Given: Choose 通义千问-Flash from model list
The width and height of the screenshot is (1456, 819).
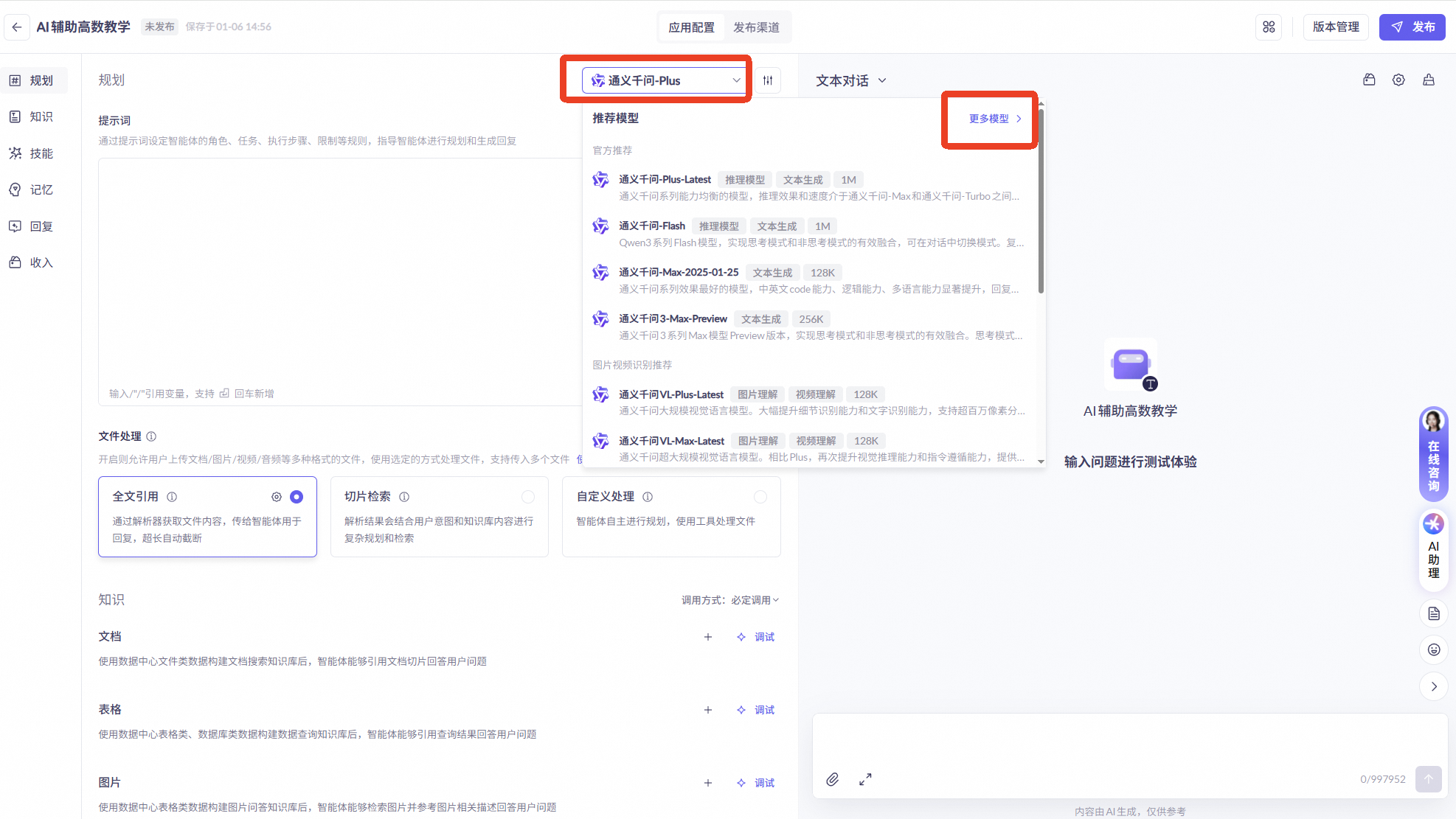Looking at the screenshot, I should click(652, 226).
